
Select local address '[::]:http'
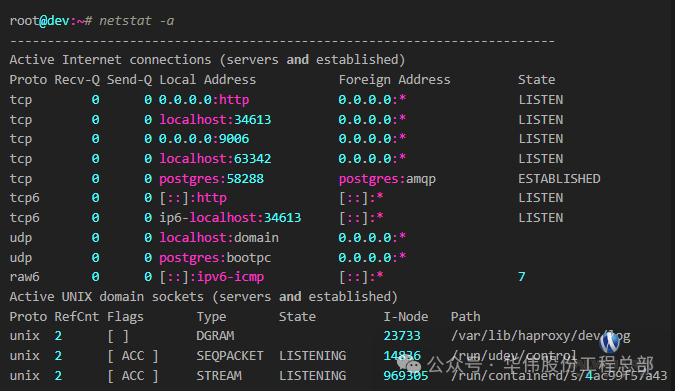[193, 198]
